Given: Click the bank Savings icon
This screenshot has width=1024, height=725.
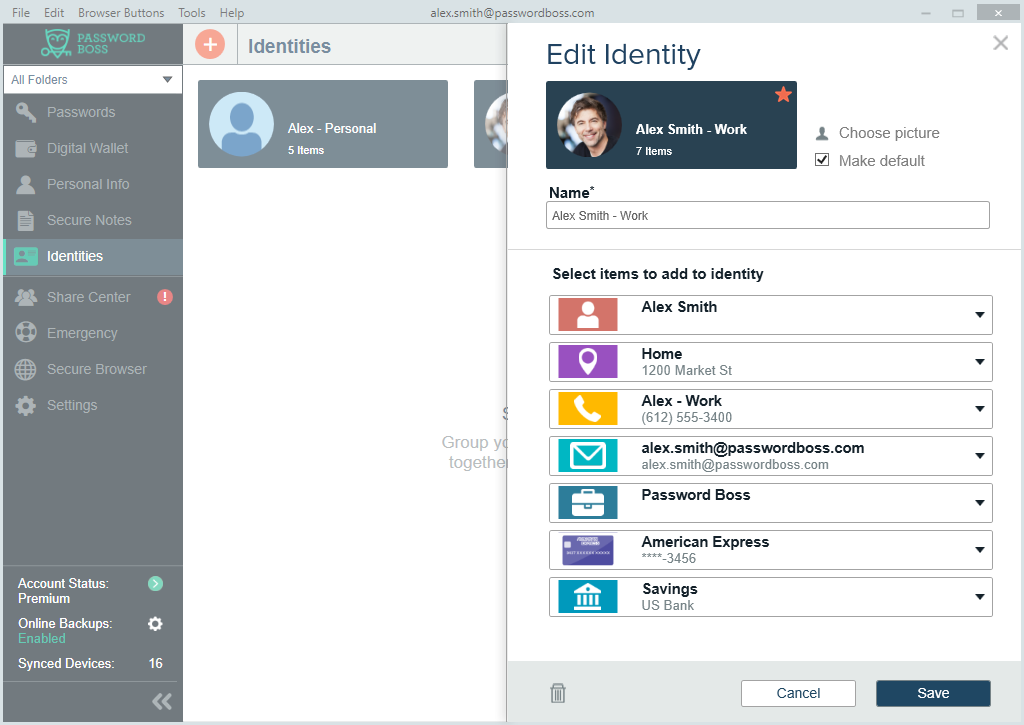Looking at the screenshot, I should click(588, 597).
